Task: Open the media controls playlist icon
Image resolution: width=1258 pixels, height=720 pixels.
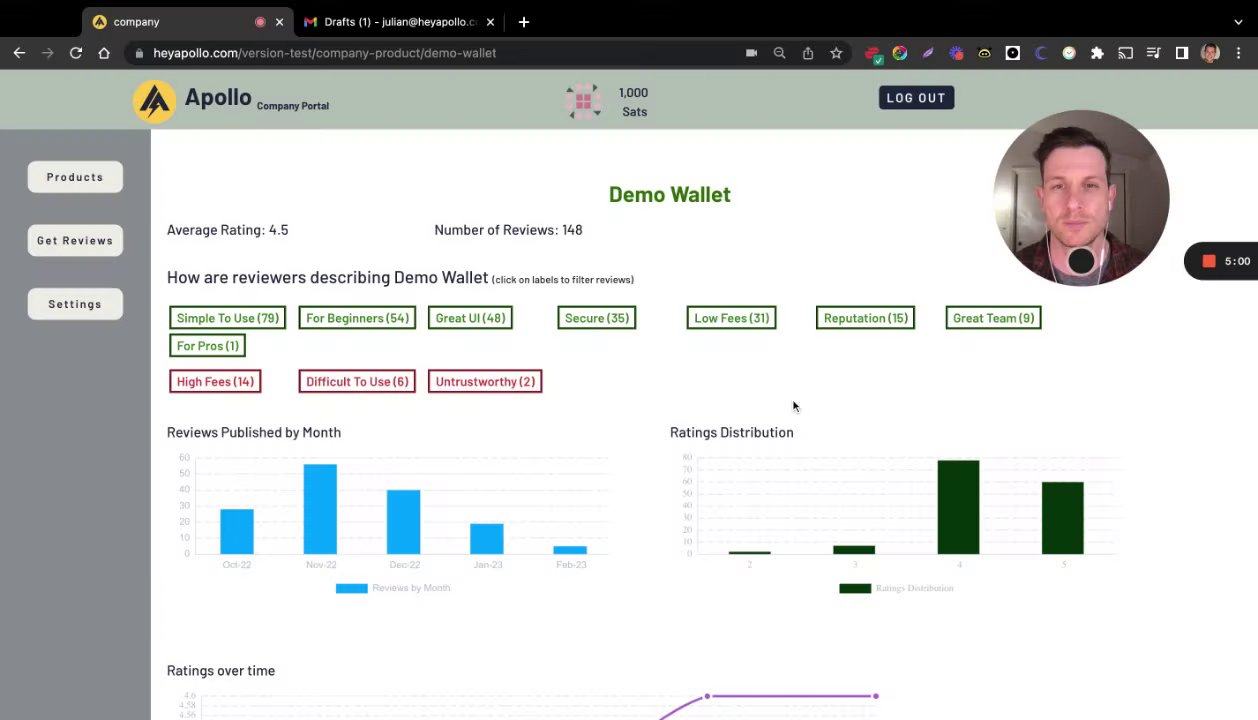Action: [x=1153, y=53]
